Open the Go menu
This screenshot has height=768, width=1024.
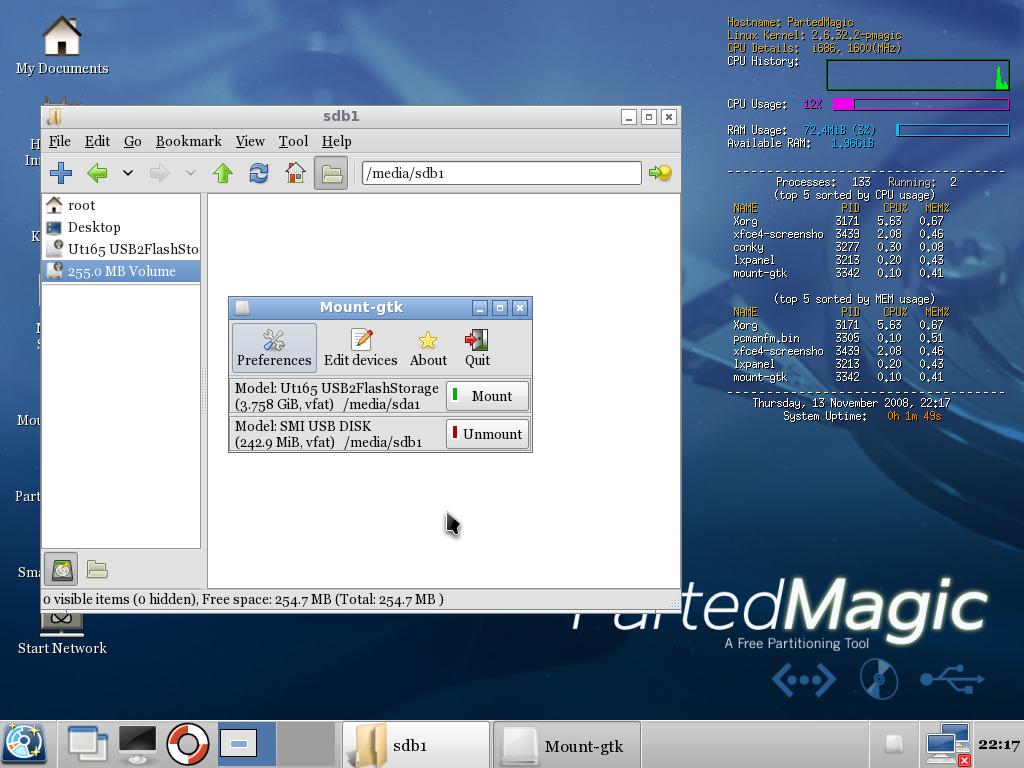tap(133, 141)
